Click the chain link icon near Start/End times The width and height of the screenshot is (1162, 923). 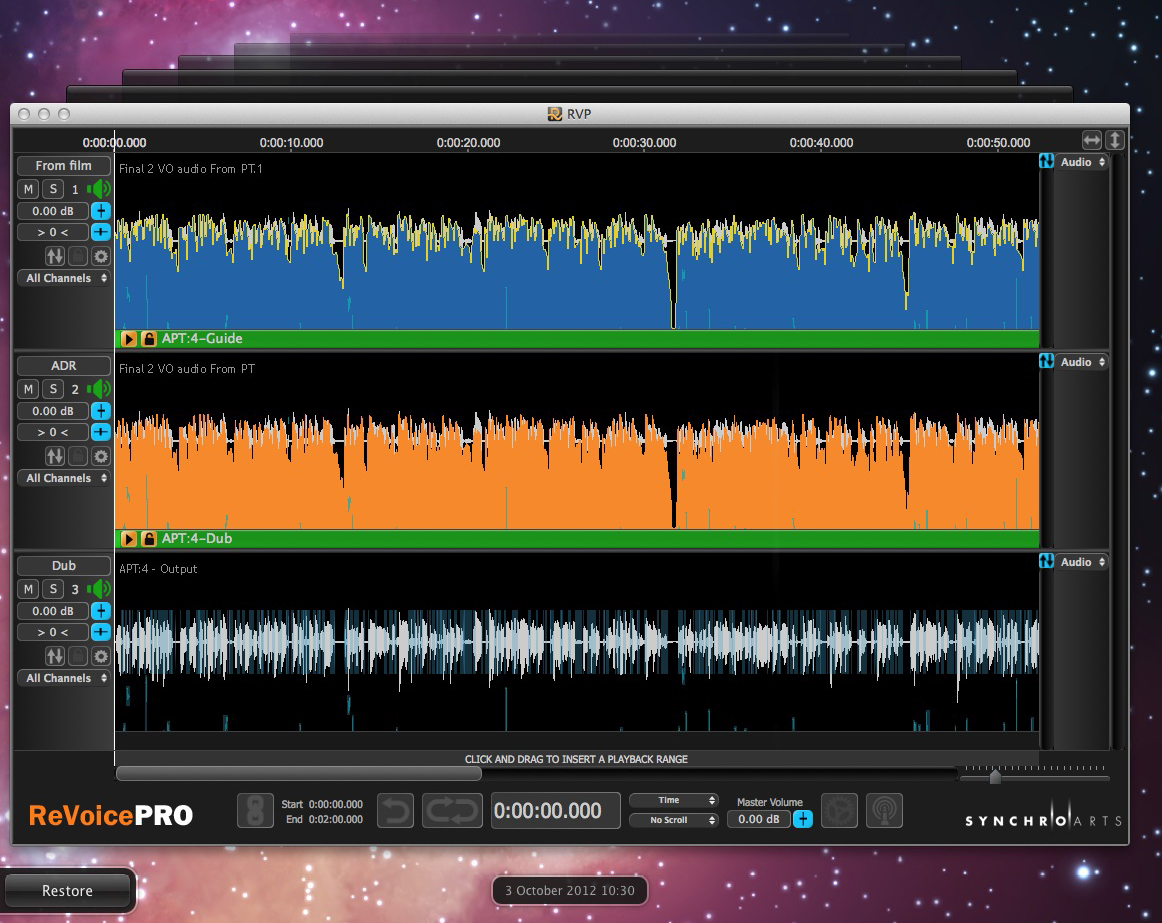point(255,811)
